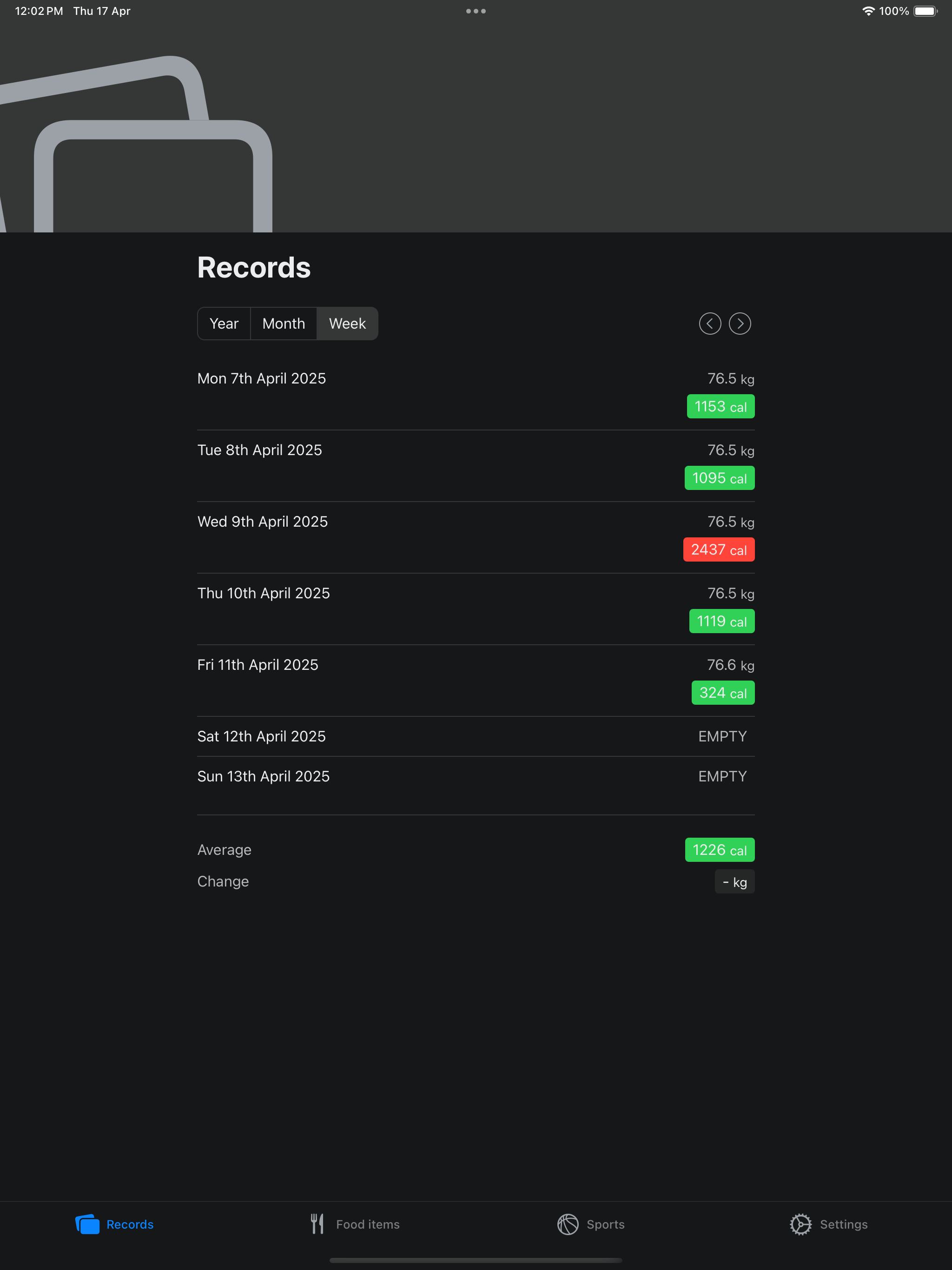Open the Sports basketball icon
The height and width of the screenshot is (1270, 952).
[568, 1224]
